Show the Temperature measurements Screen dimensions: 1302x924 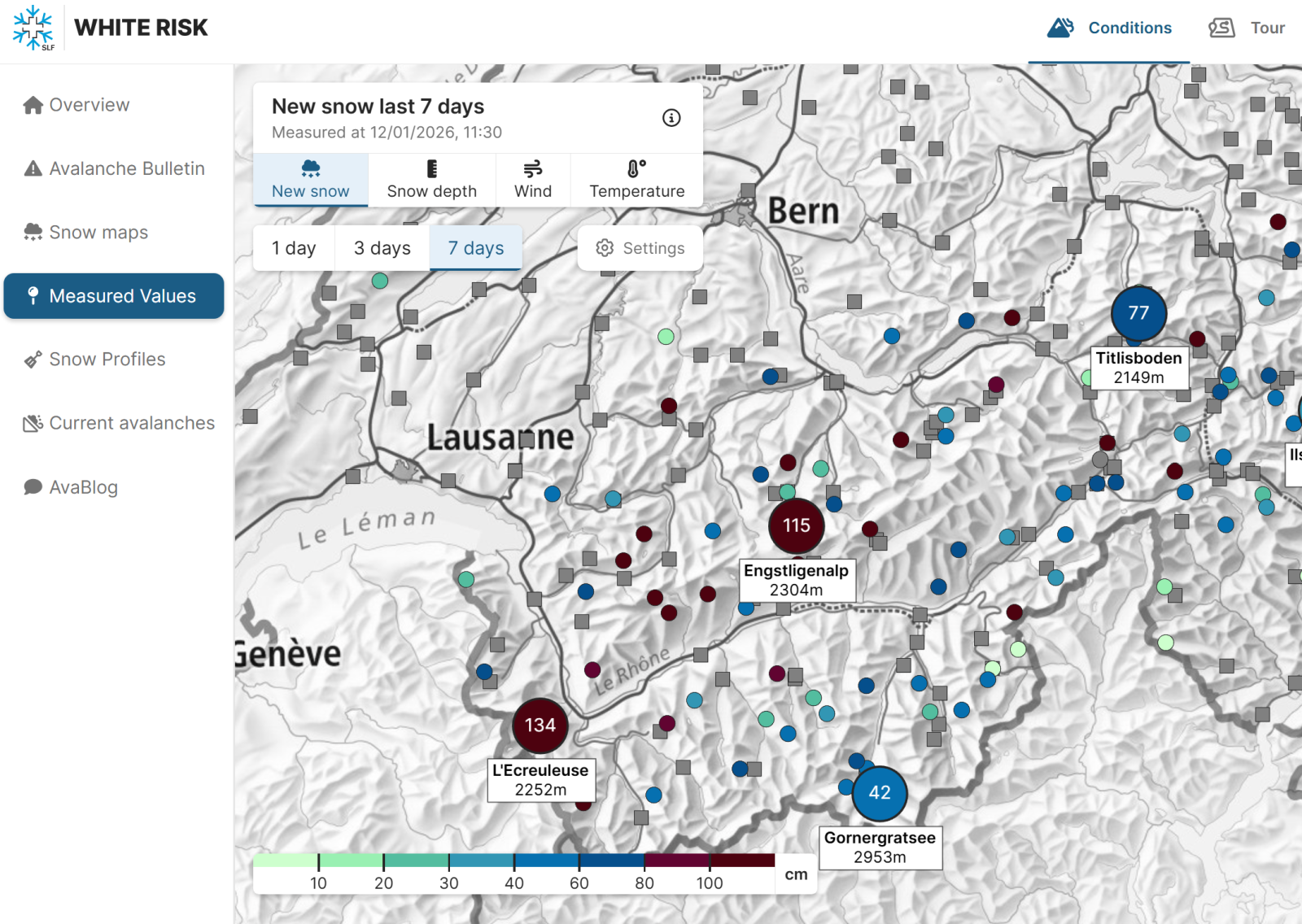click(x=636, y=180)
